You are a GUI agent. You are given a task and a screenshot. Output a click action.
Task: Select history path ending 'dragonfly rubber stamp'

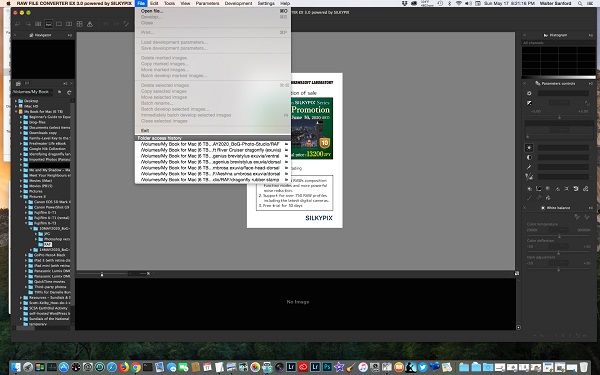[x=213, y=179]
